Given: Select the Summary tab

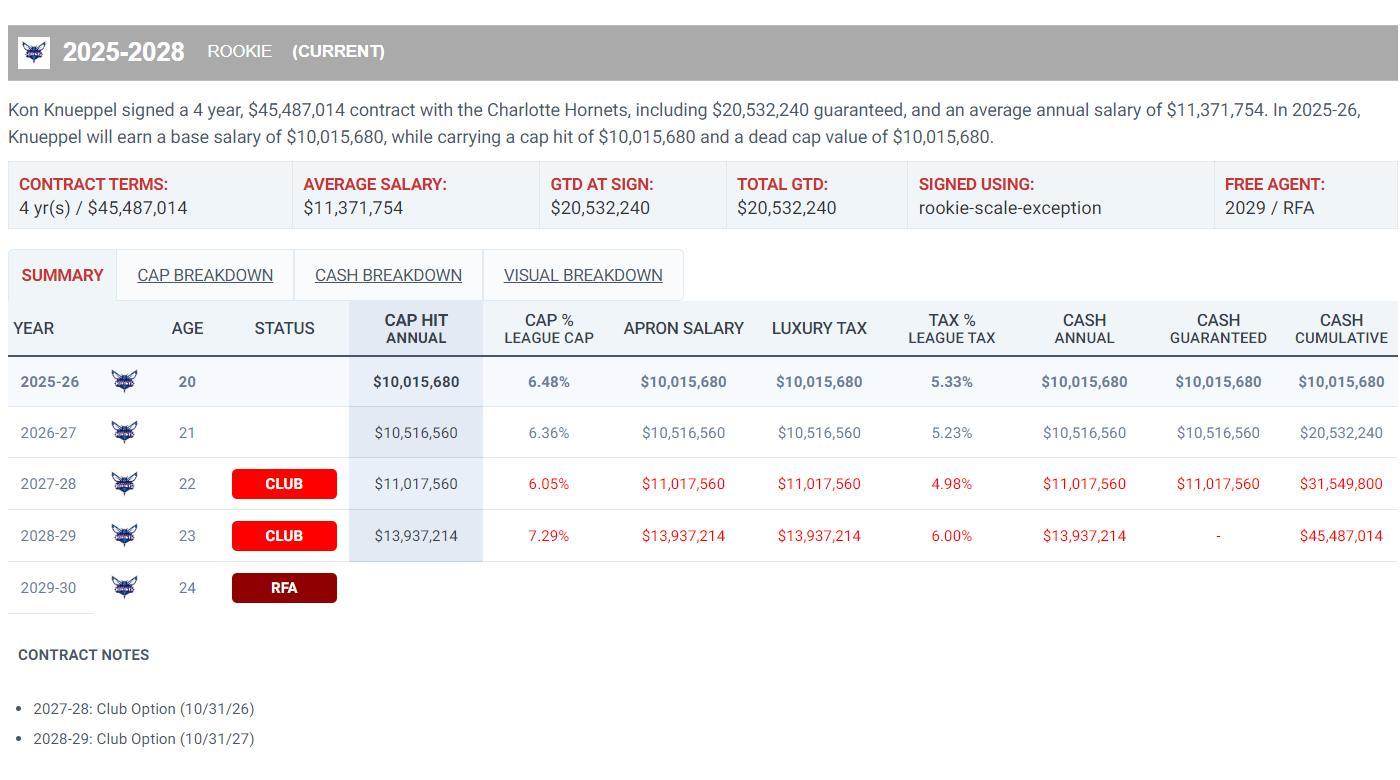Looking at the screenshot, I should click(x=62, y=275).
